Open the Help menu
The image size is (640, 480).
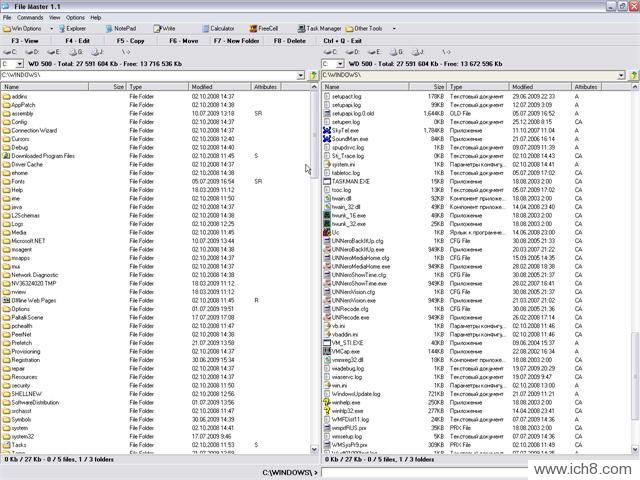[96, 18]
